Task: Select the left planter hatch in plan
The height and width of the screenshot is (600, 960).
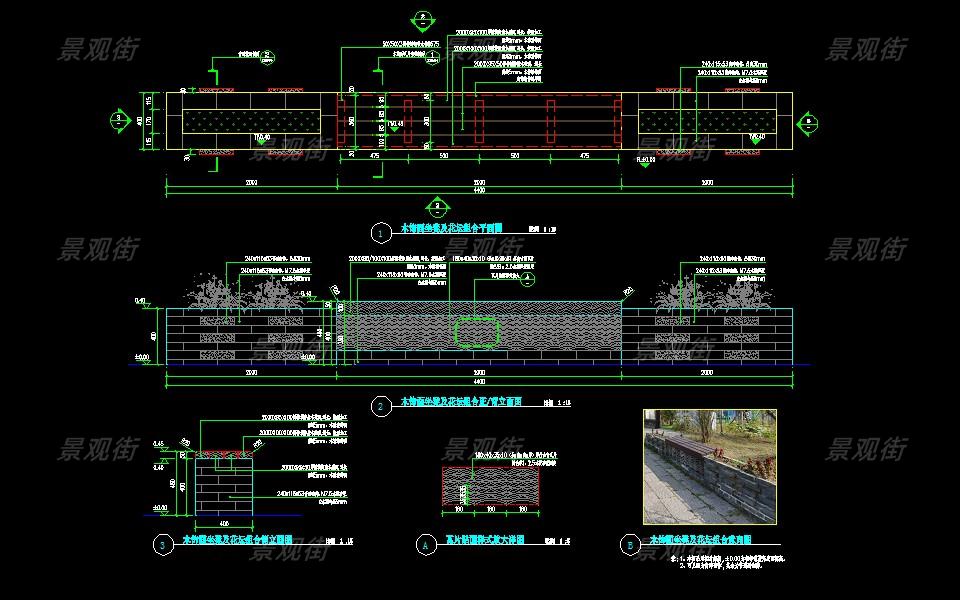Action: (x=251, y=122)
